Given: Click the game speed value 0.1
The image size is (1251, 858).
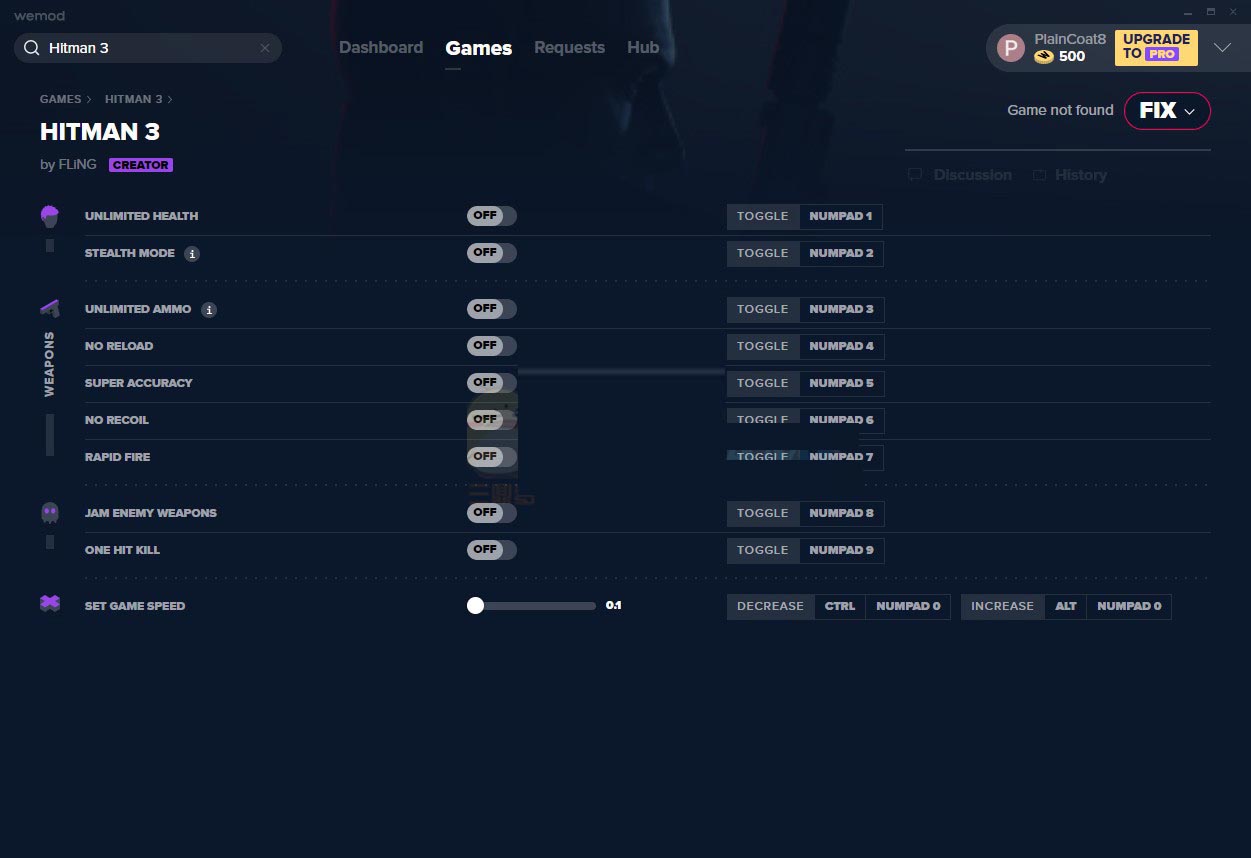Looking at the screenshot, I should pos(613,606).
